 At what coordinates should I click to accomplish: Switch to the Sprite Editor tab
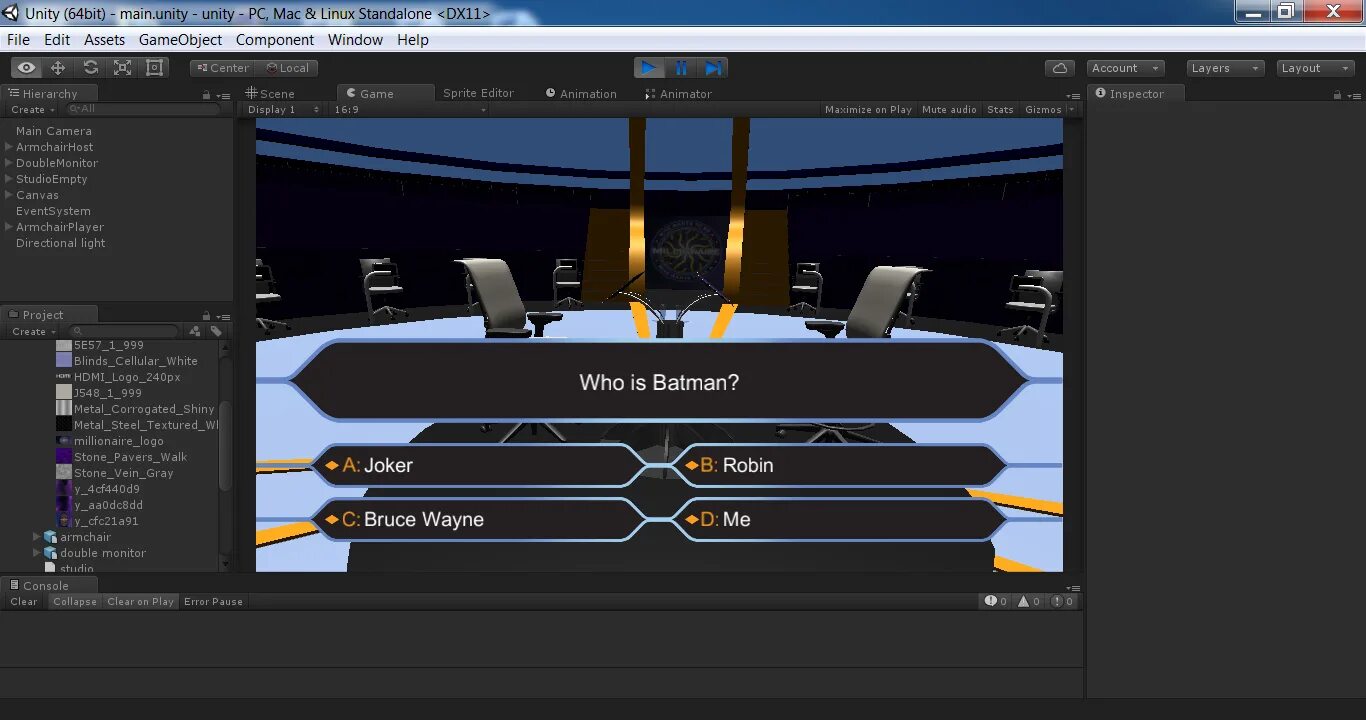tap(478, 93)
